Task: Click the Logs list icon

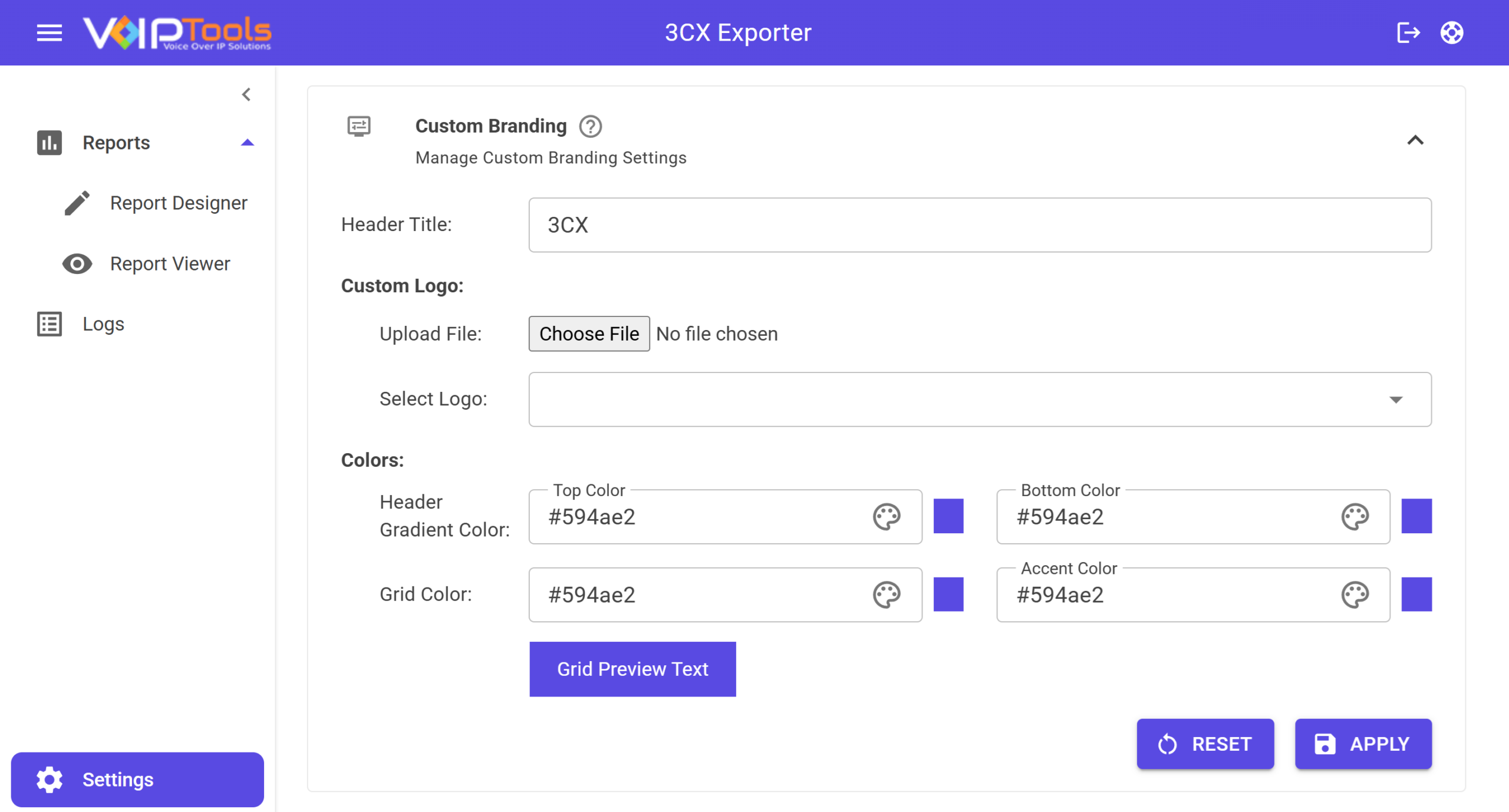Action: coord(50,324)
